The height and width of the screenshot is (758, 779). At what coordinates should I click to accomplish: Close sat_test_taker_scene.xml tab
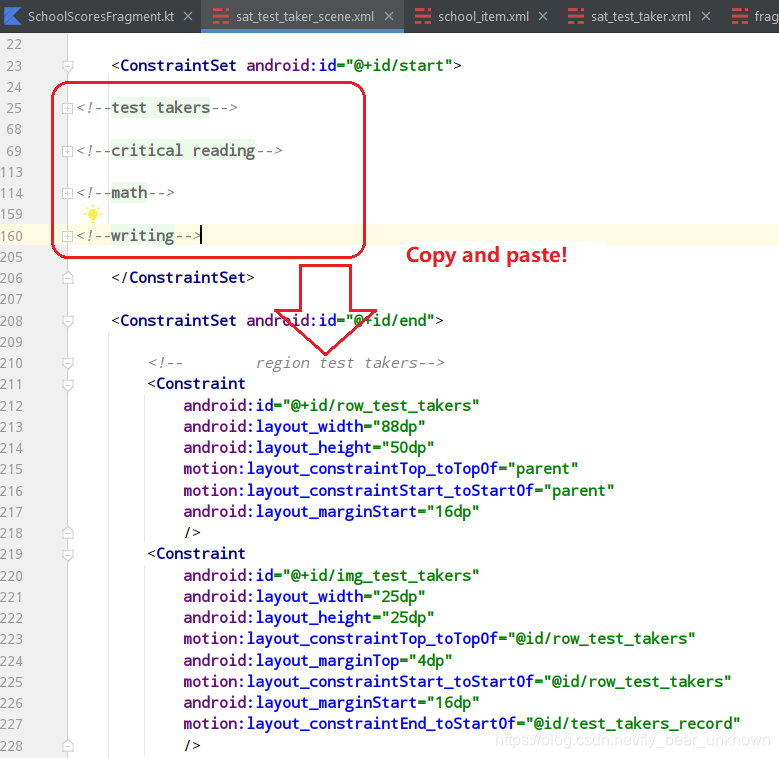pyautogui.click(x=389, y=16)
